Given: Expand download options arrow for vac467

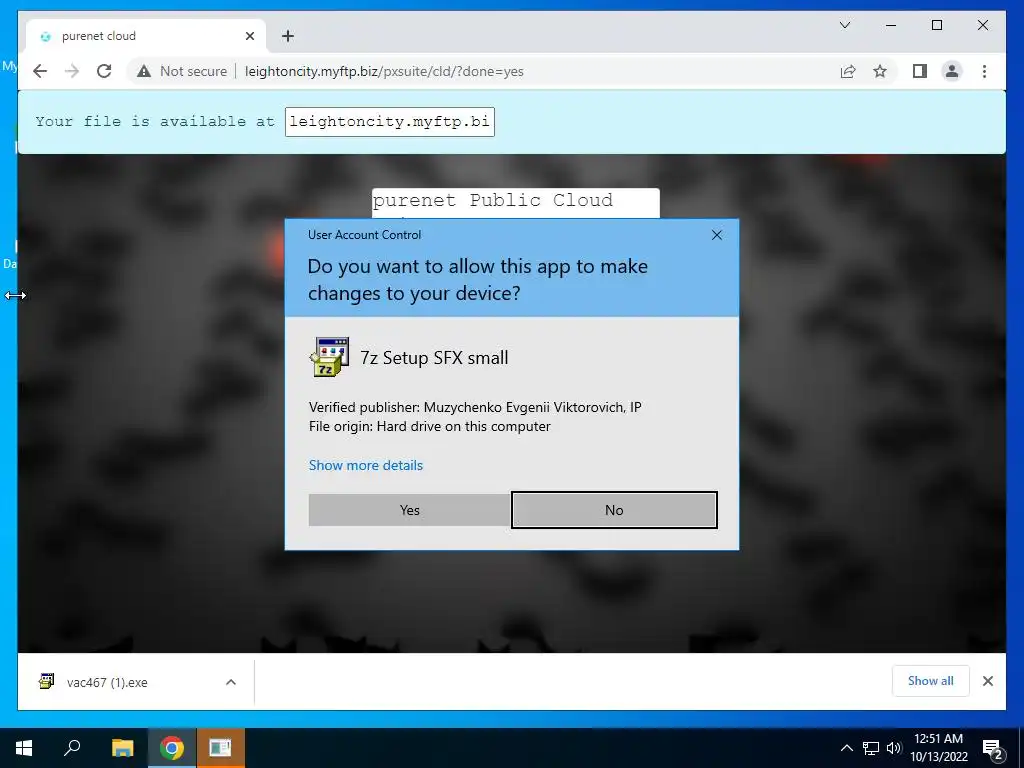Looking at the screenshot, I should pyautogui.click(x=231, y=682).
